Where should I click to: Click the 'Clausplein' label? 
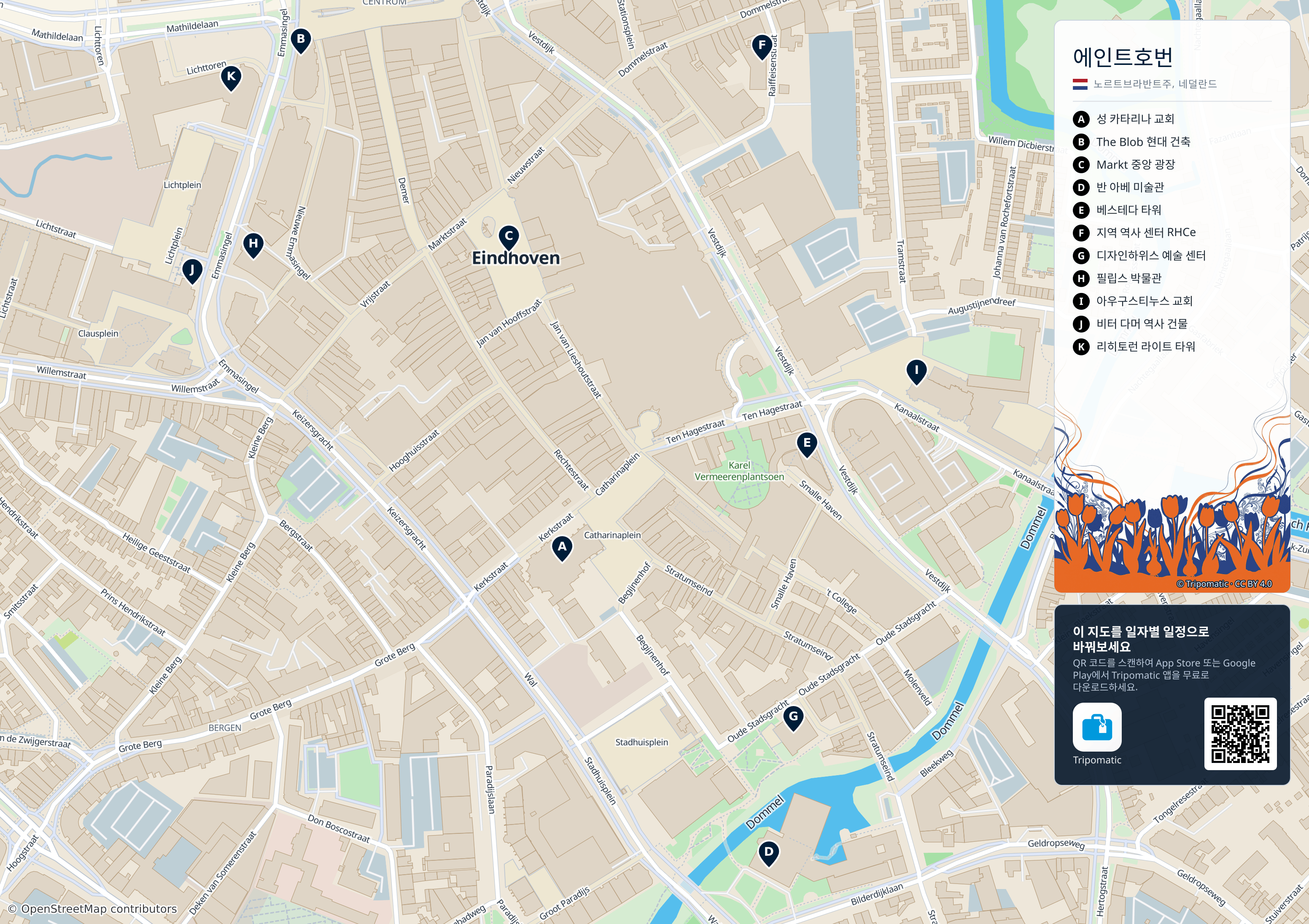(x=98, y=333)
